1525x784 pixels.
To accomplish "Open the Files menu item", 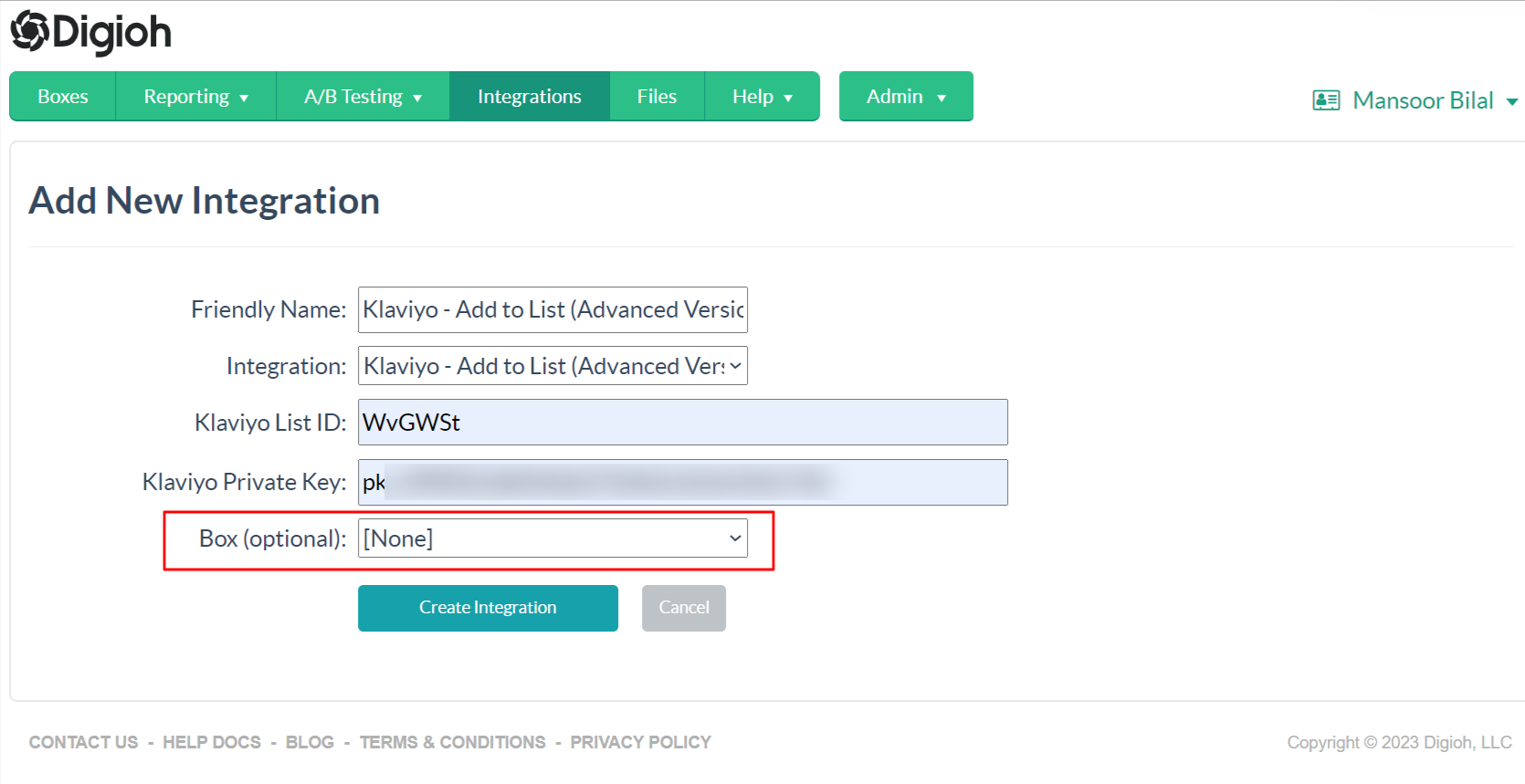I will [657, 96].
